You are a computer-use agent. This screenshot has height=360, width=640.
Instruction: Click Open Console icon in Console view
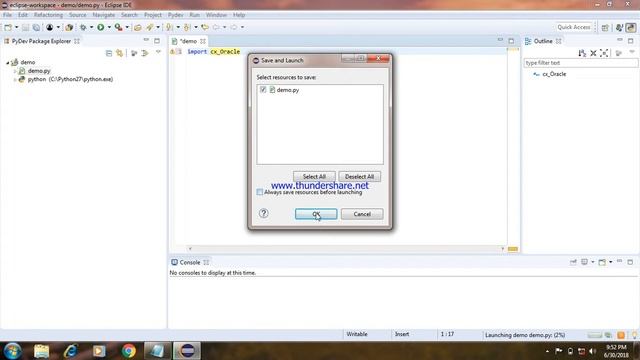coord(602,262)
